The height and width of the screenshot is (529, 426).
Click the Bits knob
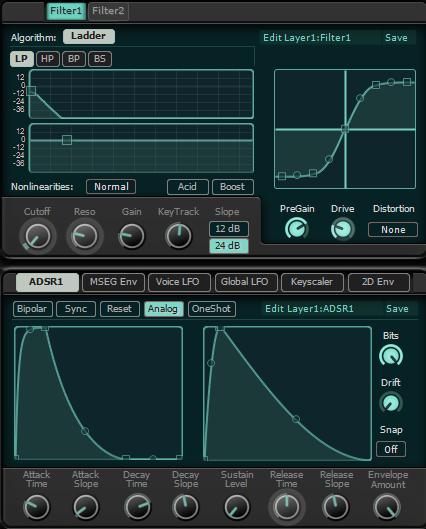[391, 356]
